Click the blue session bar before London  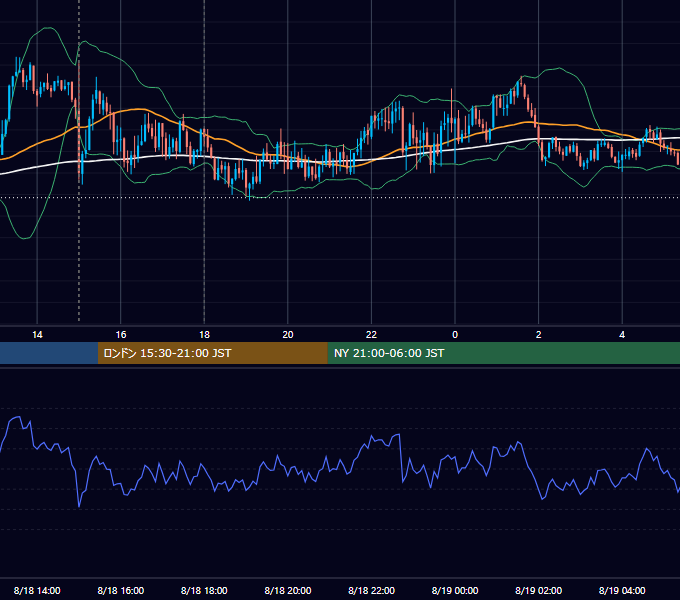click(49, 353)
